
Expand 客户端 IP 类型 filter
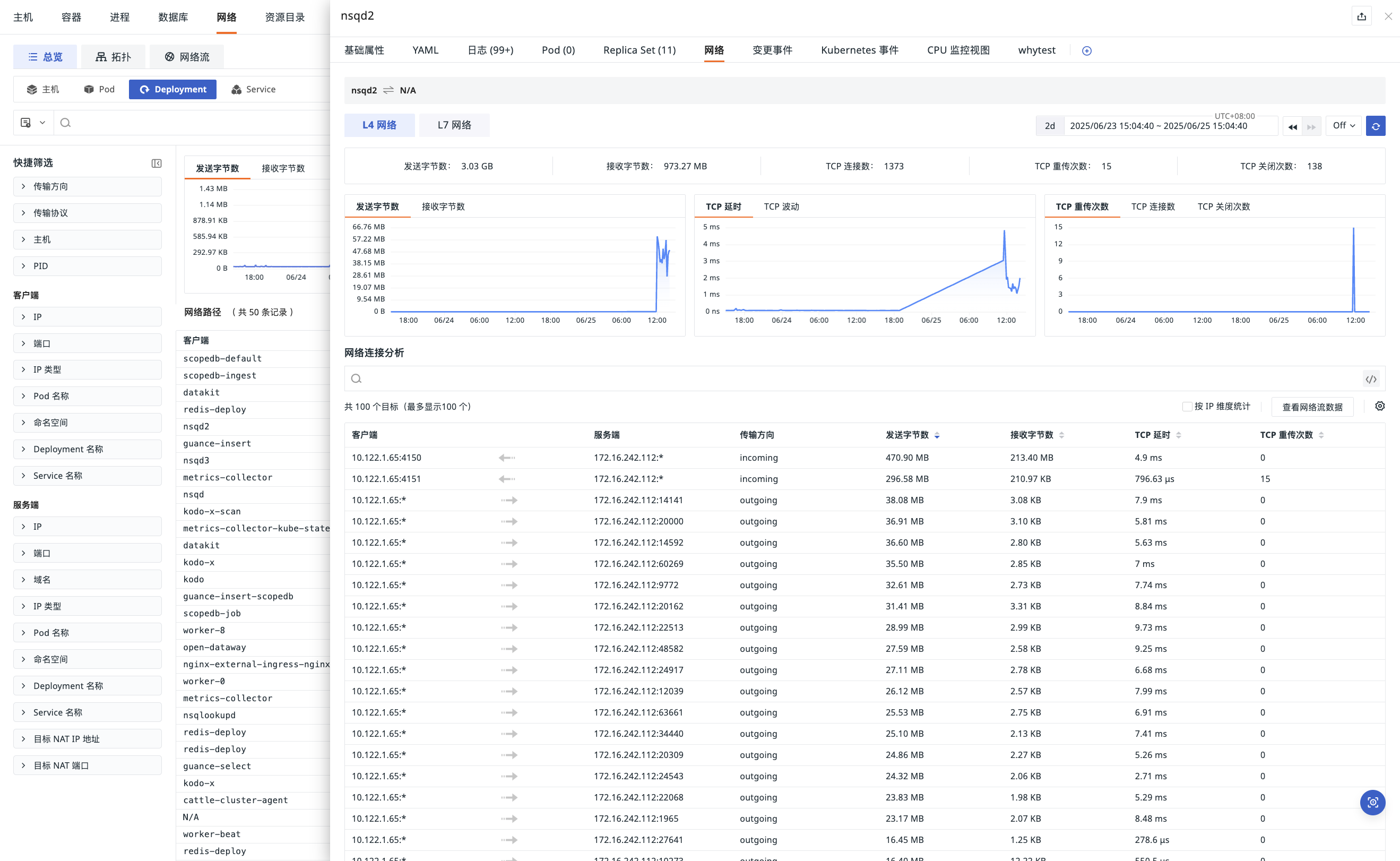coord(87,369)
